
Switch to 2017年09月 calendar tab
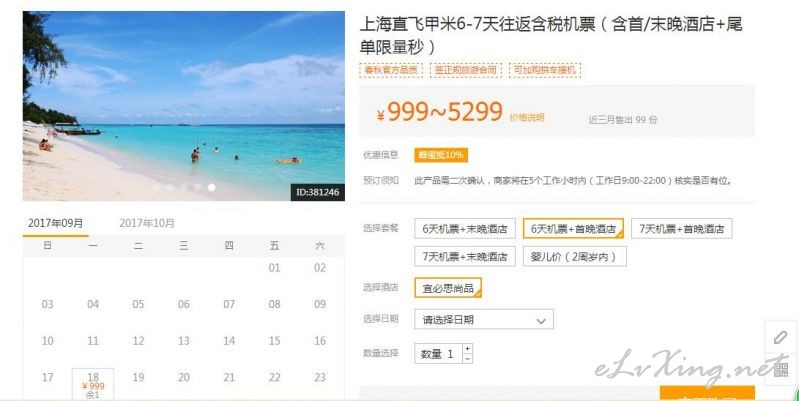click(56, 223)
